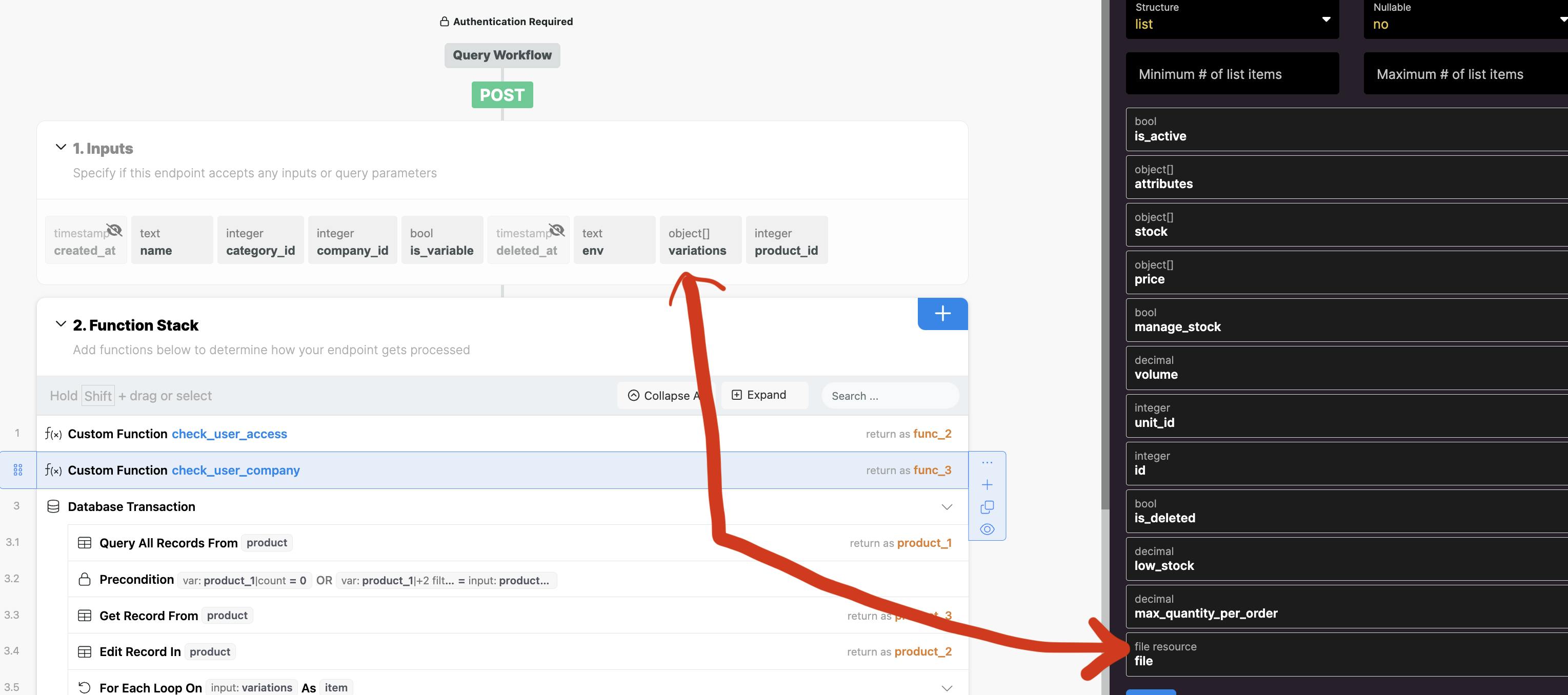
Task: Toggle hidden eye on deleted_at input
Action: [x=556, y=230]
